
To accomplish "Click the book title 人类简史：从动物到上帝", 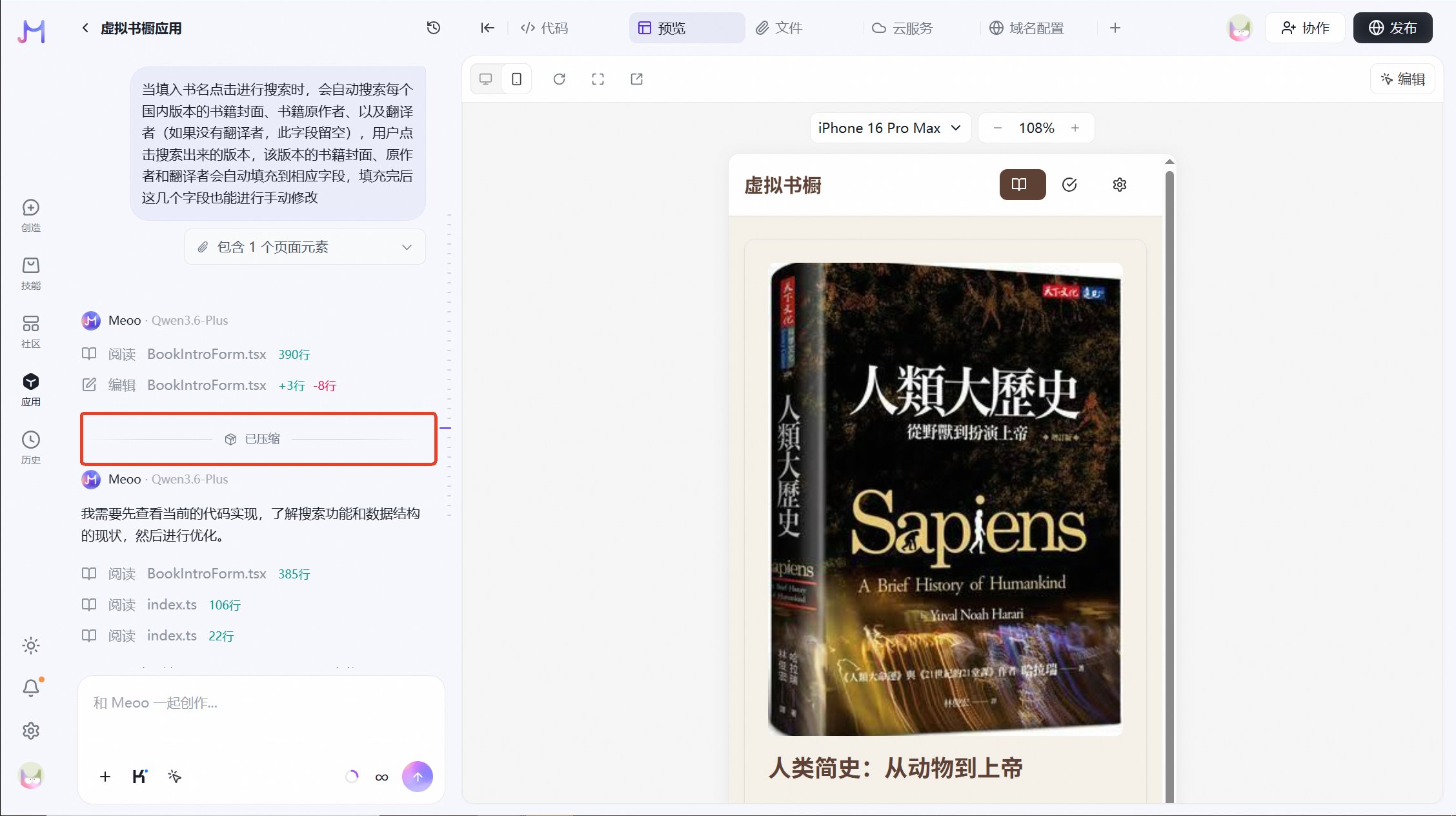I will coord(895,768).
